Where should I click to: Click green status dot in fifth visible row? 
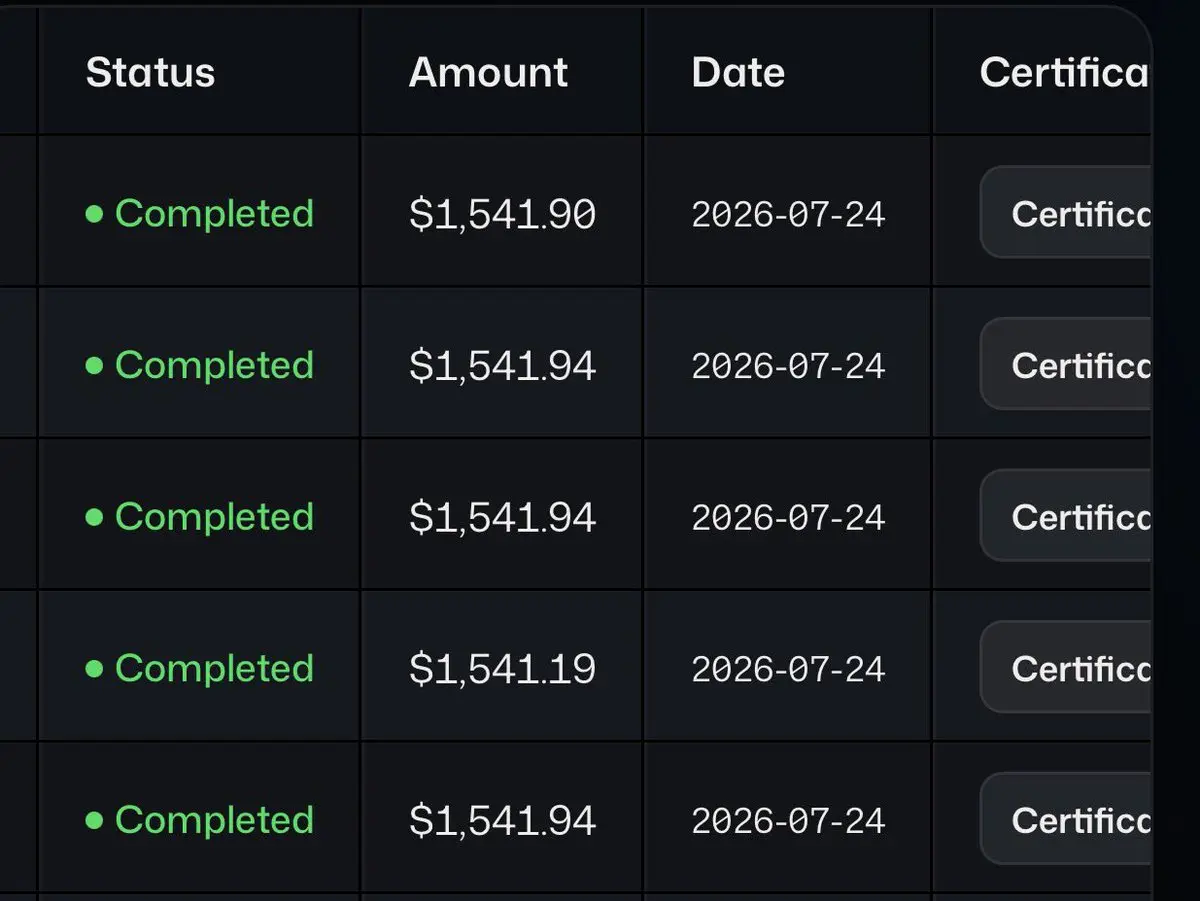tap(94, 821)
